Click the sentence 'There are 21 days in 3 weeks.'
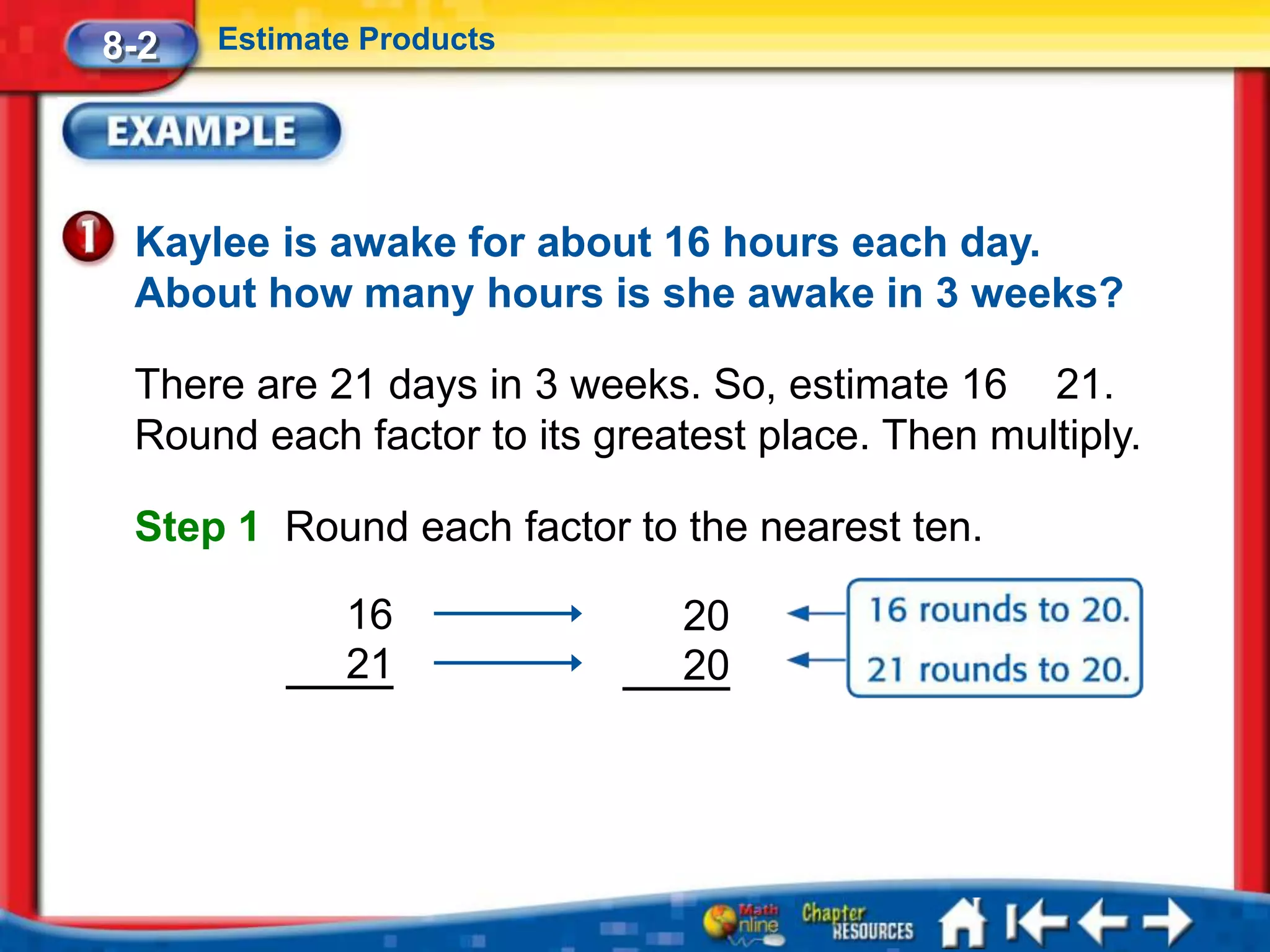The height and width of the screenshot is (952, 1270). pyautogui.click(x=417, y=384)
